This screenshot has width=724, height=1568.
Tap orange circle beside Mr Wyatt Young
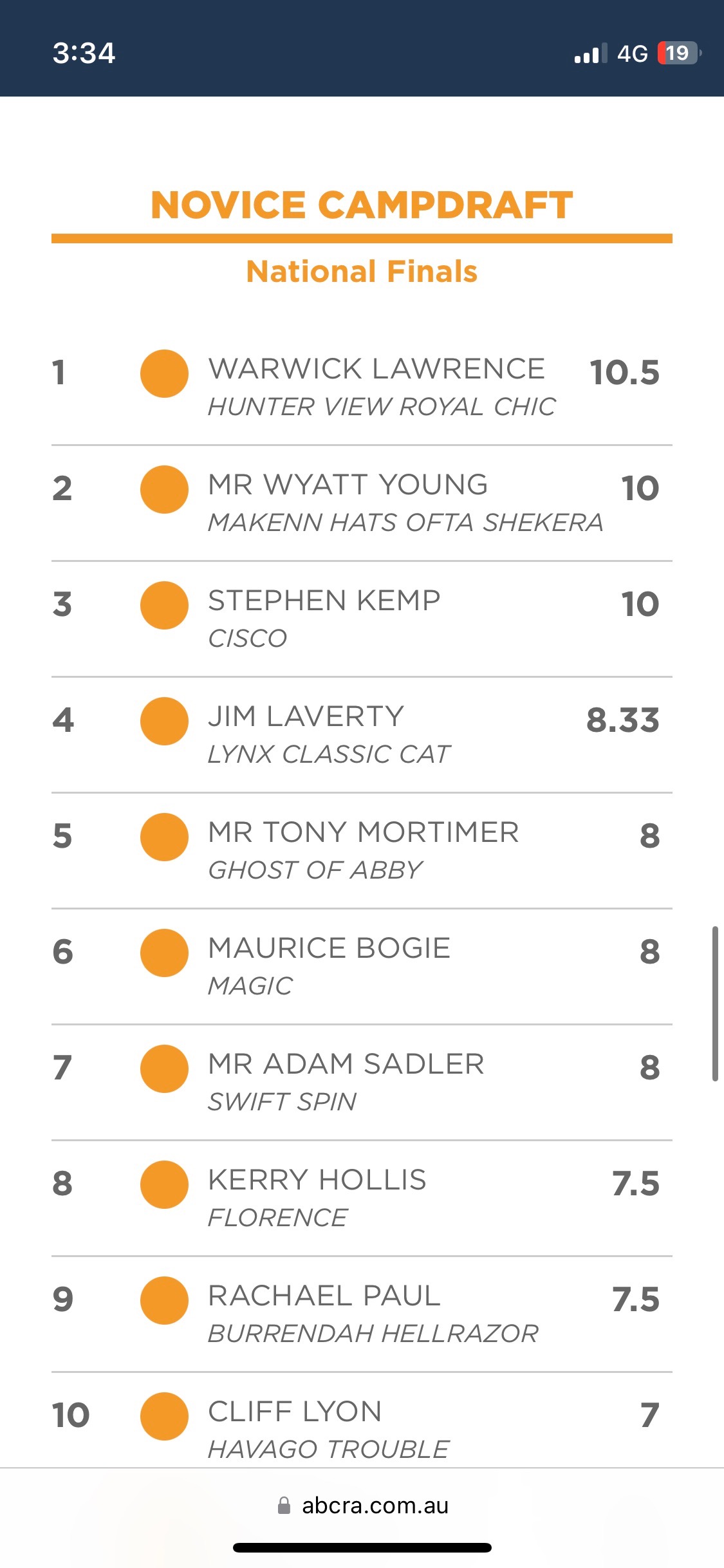pyautogui.click(x=164, y=489)
